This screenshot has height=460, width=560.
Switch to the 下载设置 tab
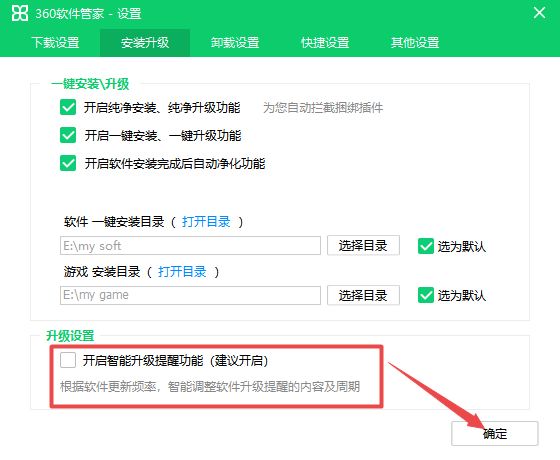click(55, 43)
